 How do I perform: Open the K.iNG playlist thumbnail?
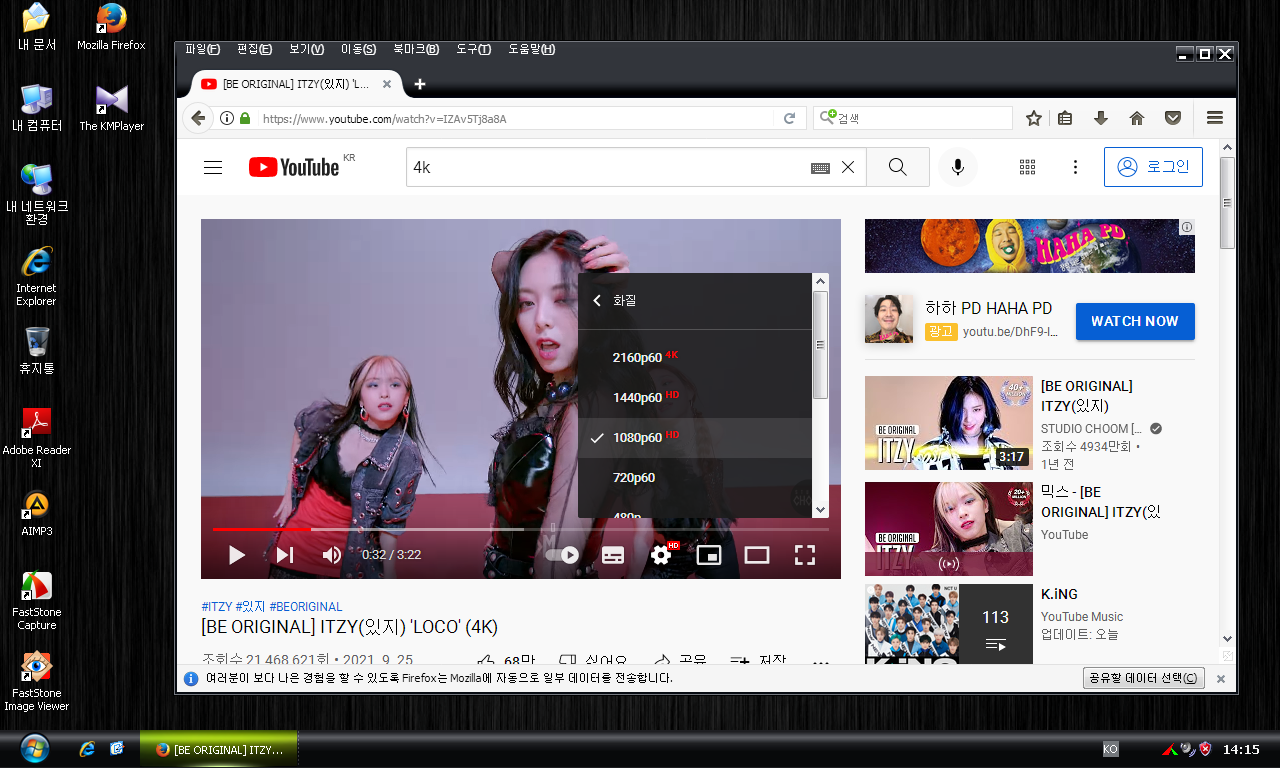tap(948, 624)
